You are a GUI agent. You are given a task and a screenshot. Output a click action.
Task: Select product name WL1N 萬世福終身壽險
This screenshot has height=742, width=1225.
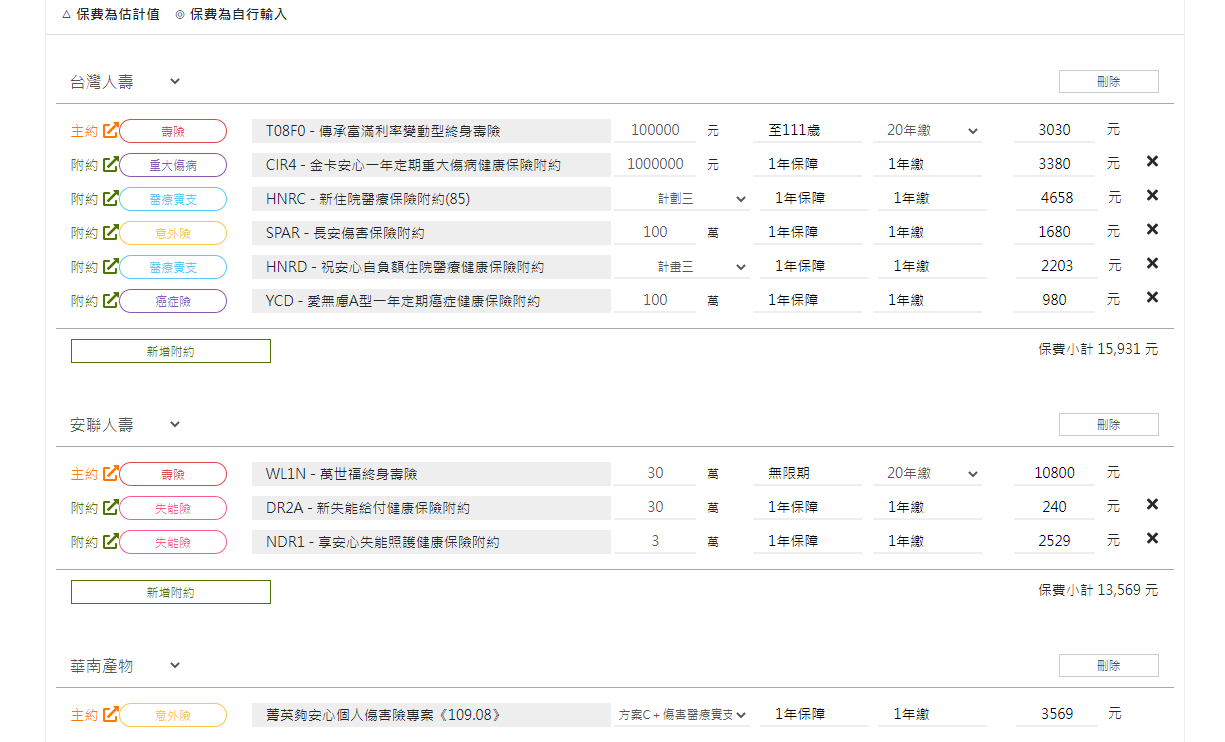pyautogui.click(x=431, y=474)
